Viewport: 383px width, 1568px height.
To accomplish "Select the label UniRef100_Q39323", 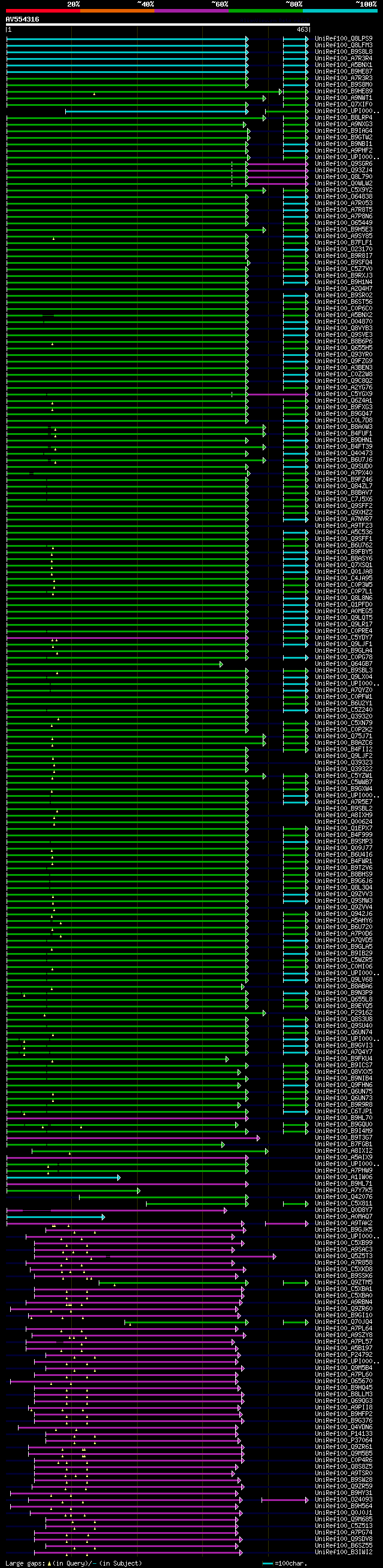I will [344, 763].
